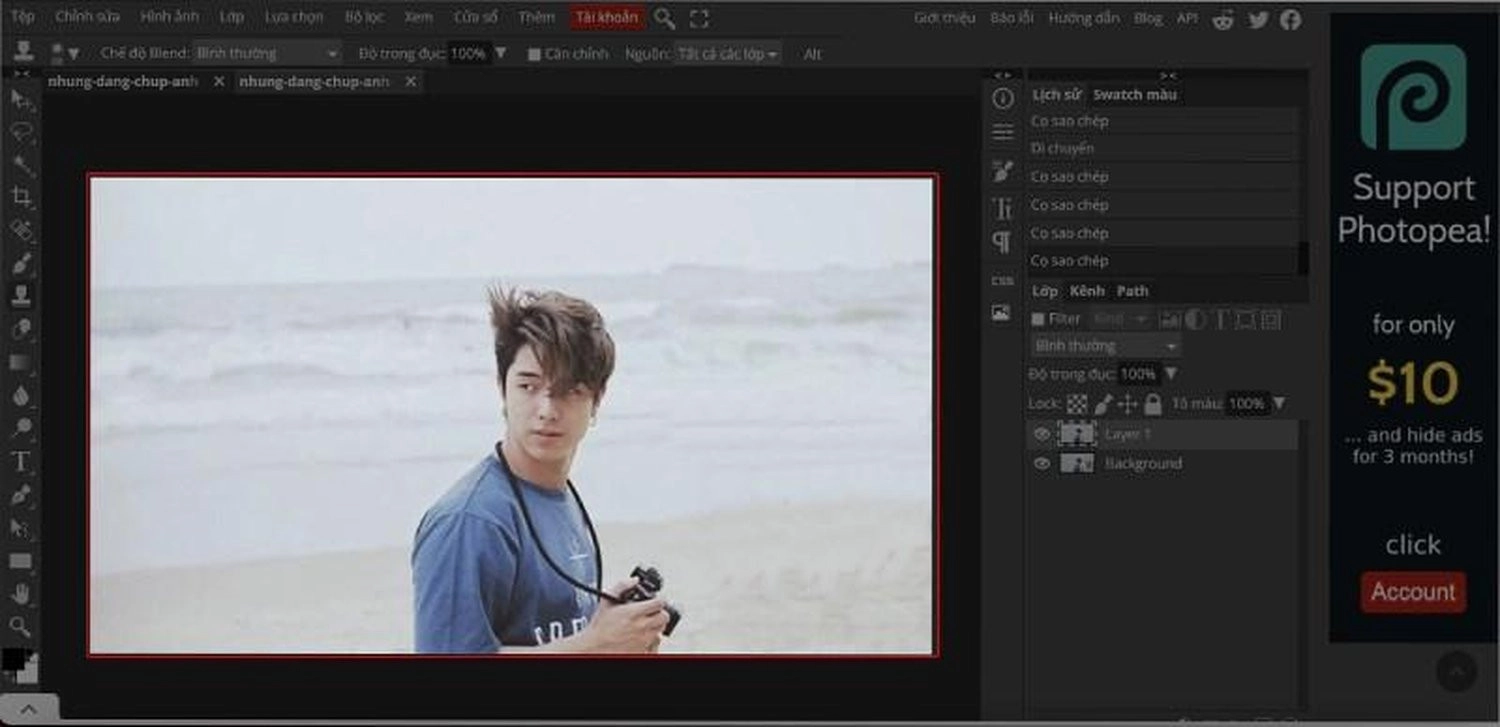Select the Blur droplet tool
The image size is (1500, 727).
tap(21, 395)
